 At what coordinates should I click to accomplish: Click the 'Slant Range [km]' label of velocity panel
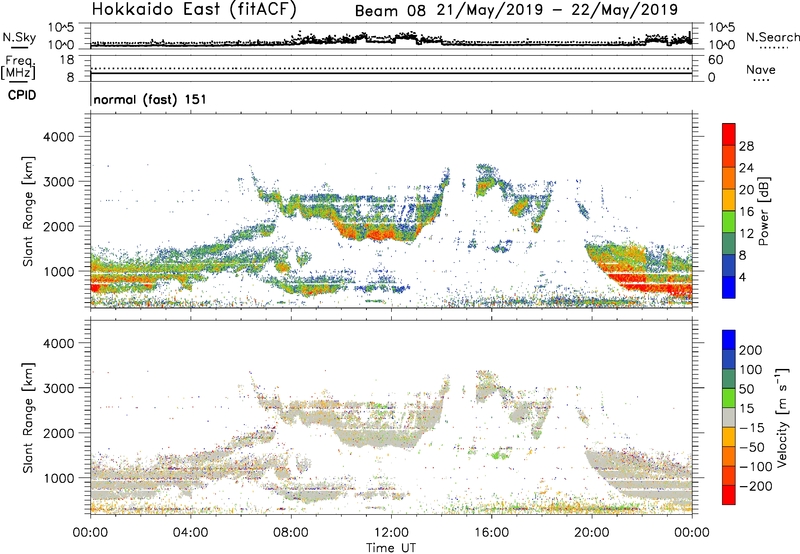click(28, 418)
